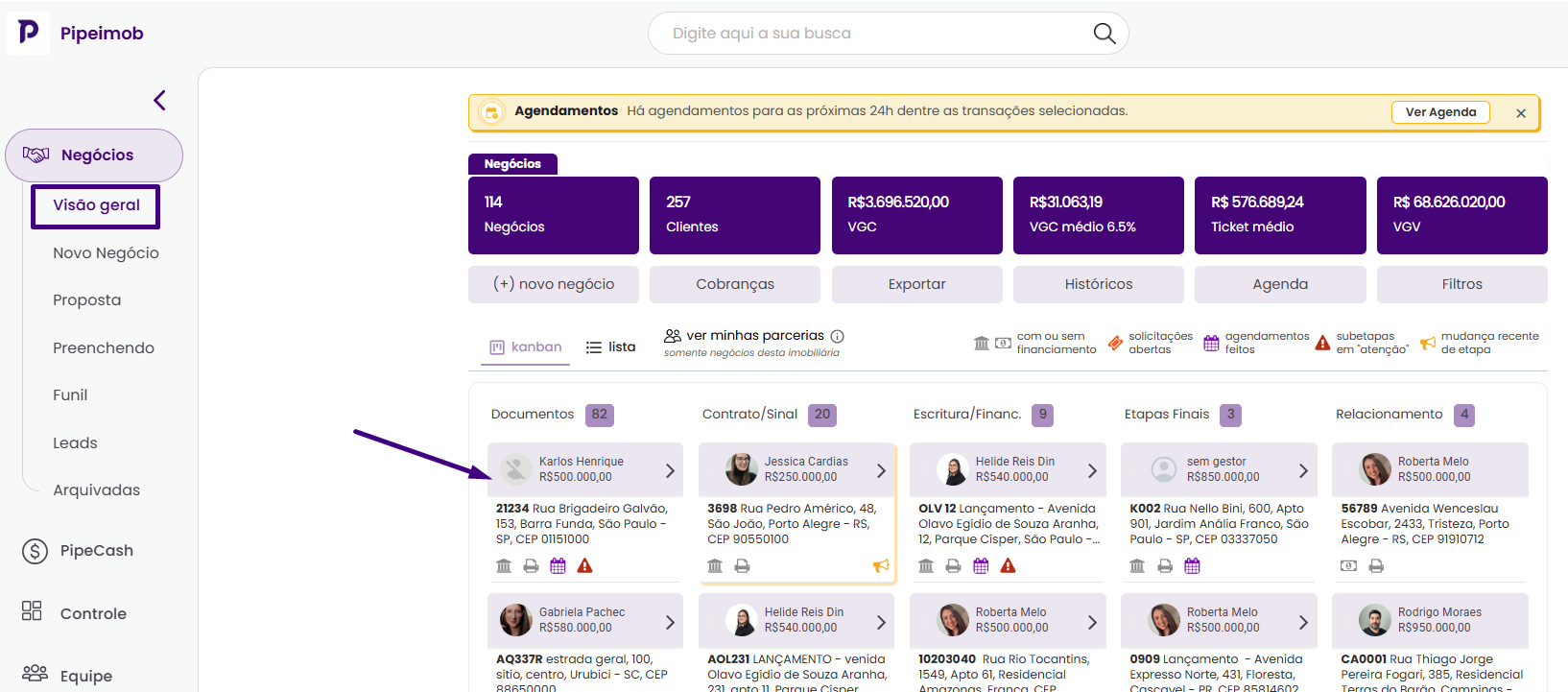Screen dimensions: 1568x692
Task: Click the R$3.696.520,00 VGC stat card
Action: 916,215
